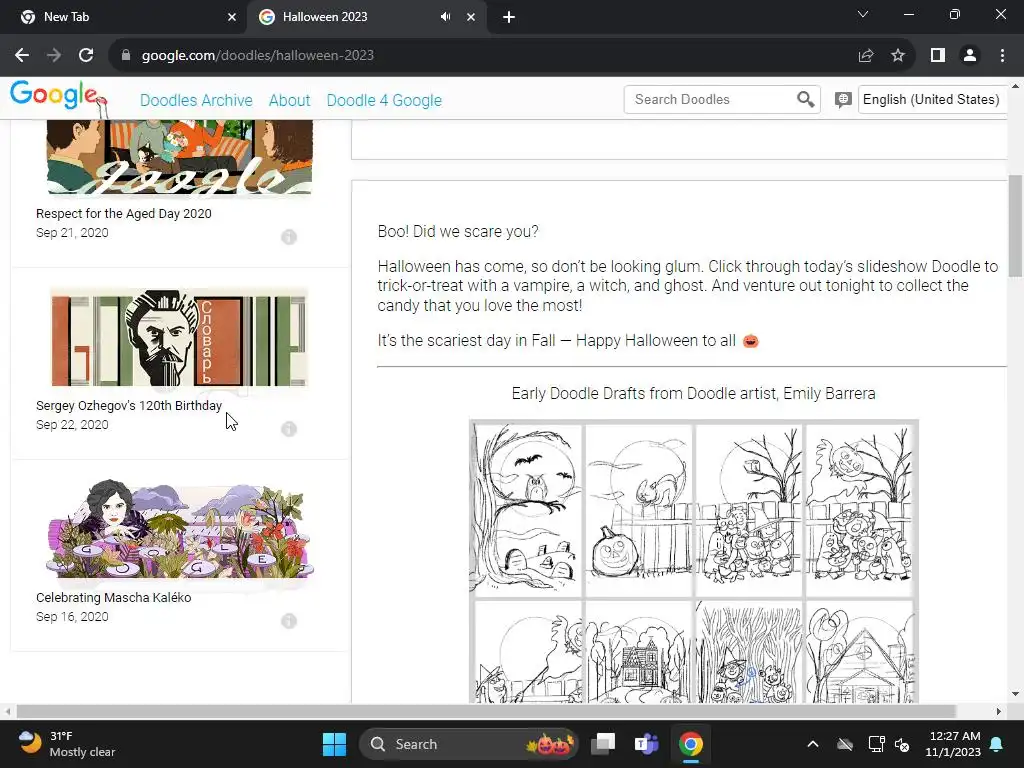This screenshot has height=768, width=1024.
Task: Bookmark this page with the star
Action: pos(898,56)
